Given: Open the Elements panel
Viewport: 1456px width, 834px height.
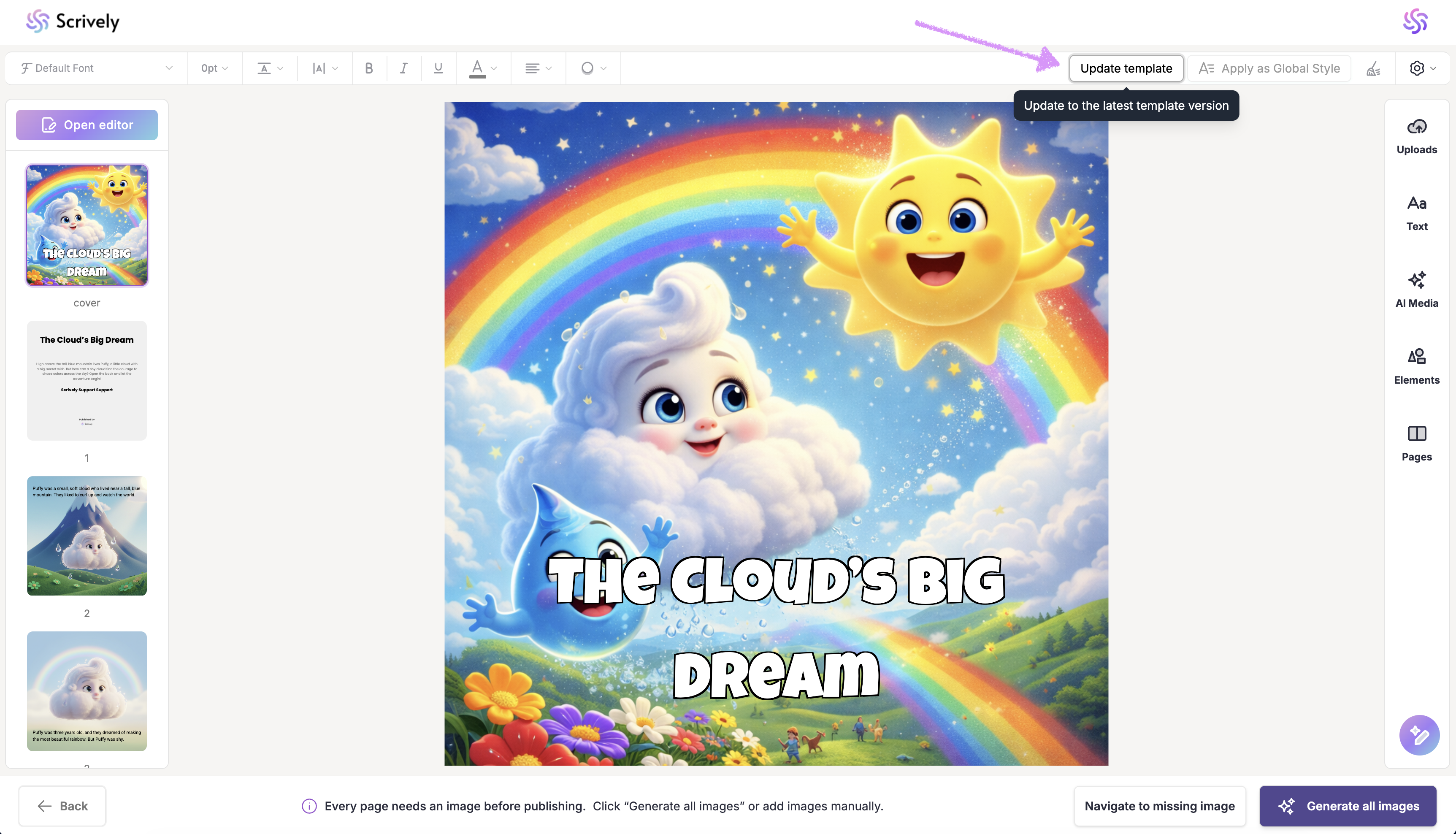Looking at the screenshot, I should click(x=1416, y=367).
